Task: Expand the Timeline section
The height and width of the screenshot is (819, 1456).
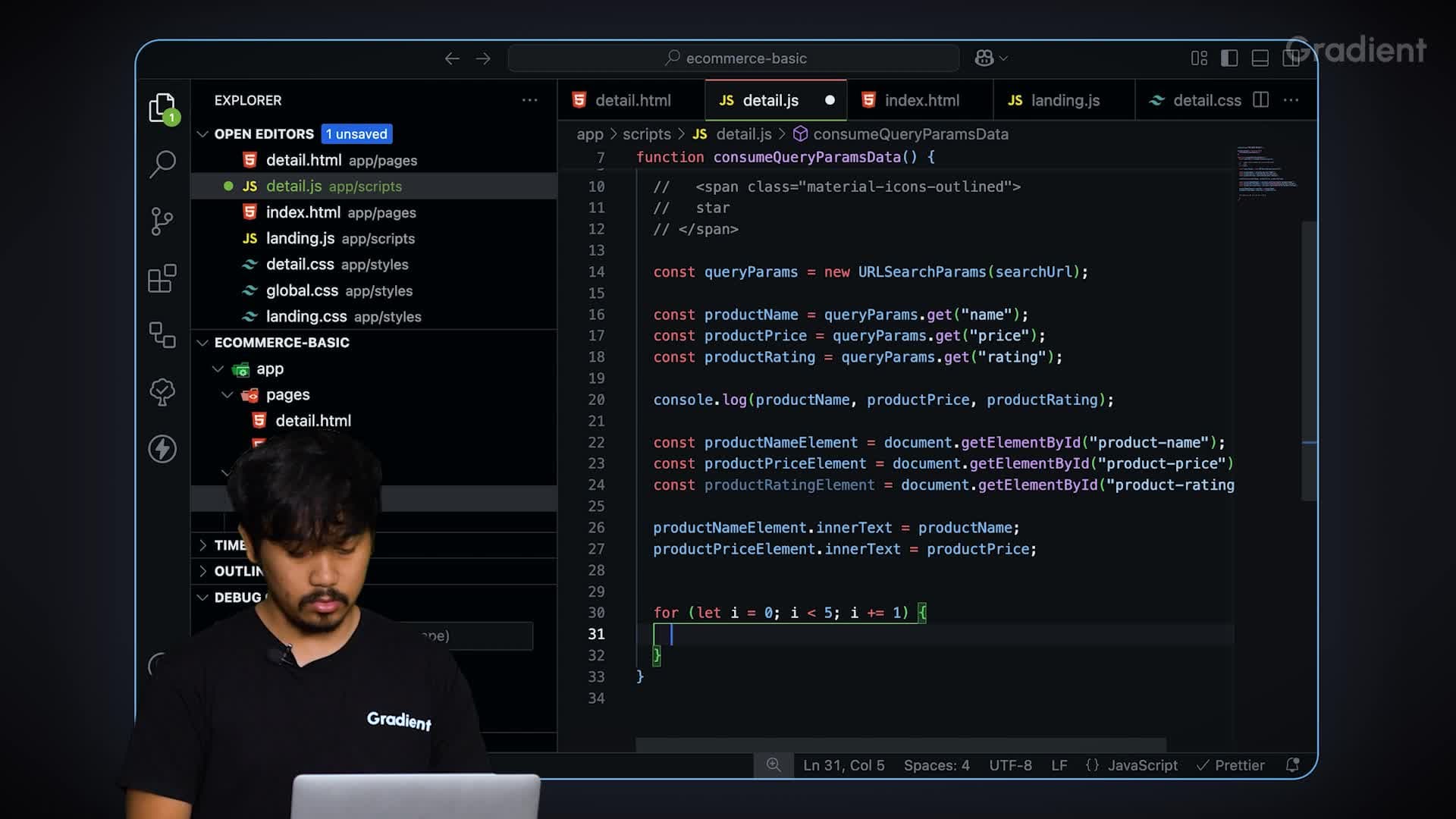Action: [x=202, y=545]
